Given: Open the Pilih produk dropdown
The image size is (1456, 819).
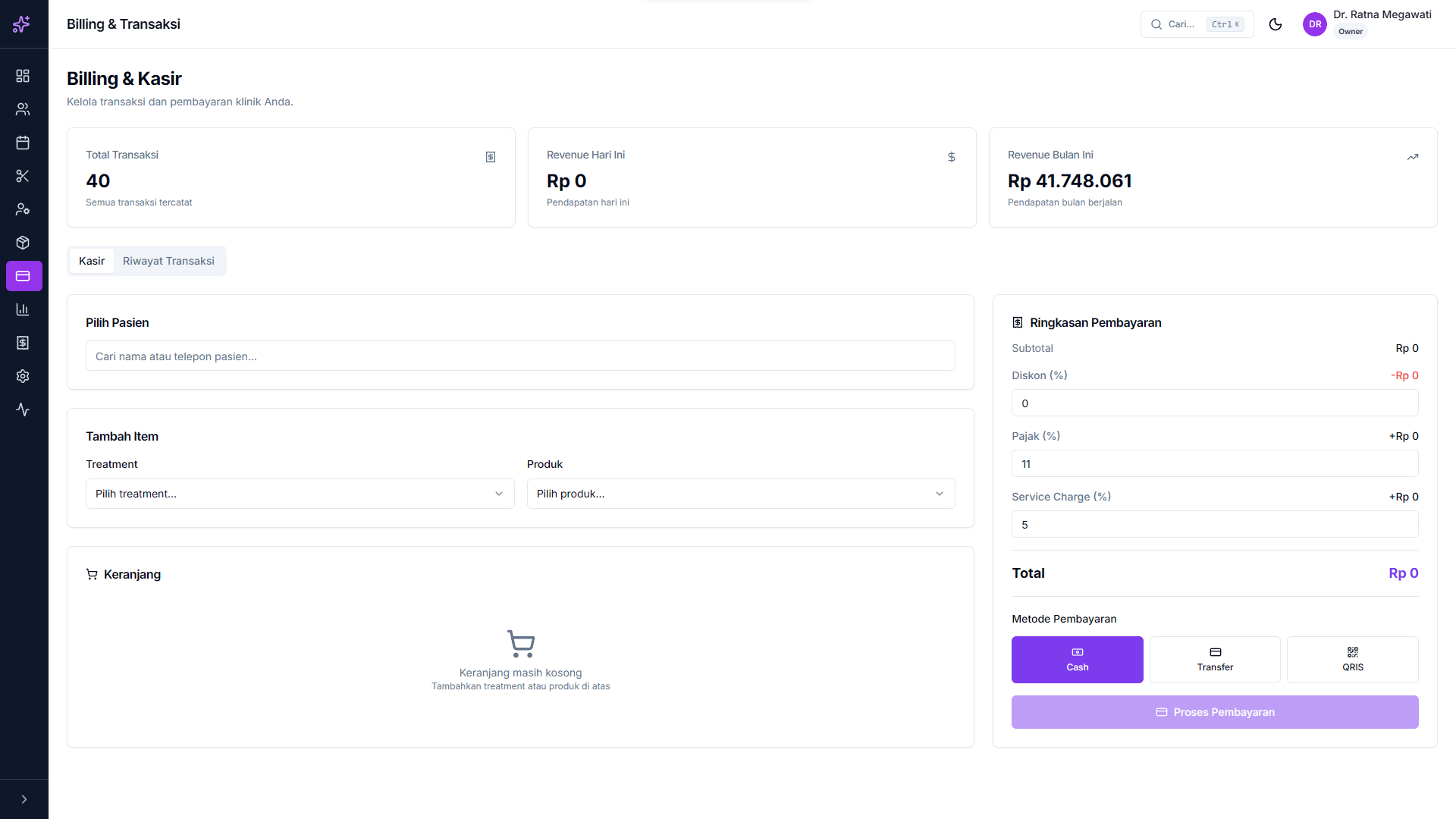Looking at the screenshot, I should point(741,494).
